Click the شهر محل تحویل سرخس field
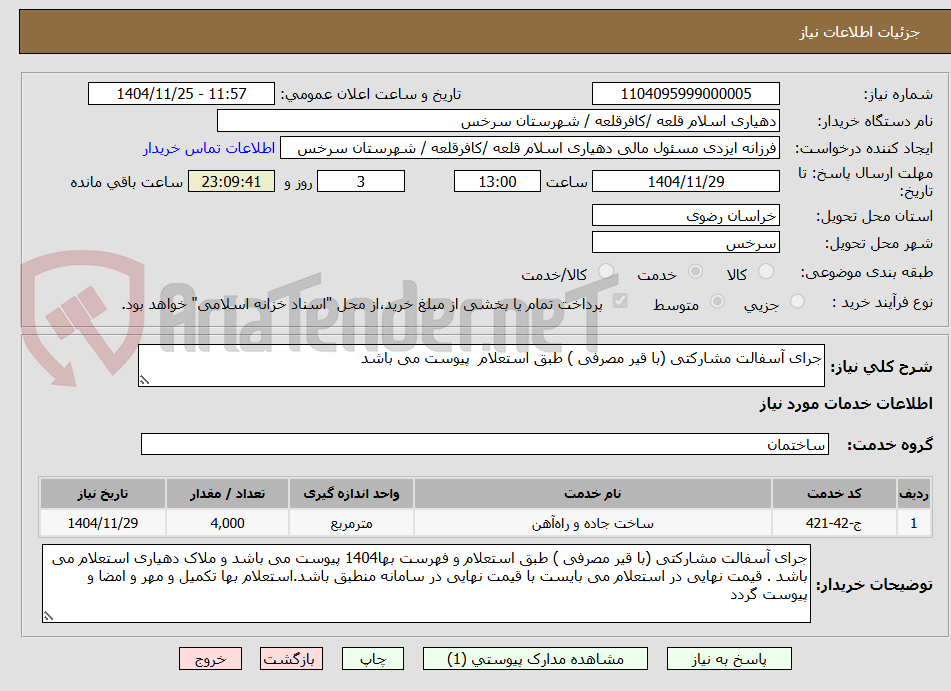This screenshot has height=691, width=951. click(x=685, y=242)
